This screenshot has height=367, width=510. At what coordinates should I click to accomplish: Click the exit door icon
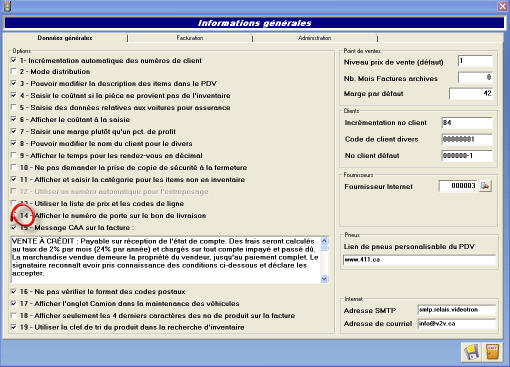point(492,352)
